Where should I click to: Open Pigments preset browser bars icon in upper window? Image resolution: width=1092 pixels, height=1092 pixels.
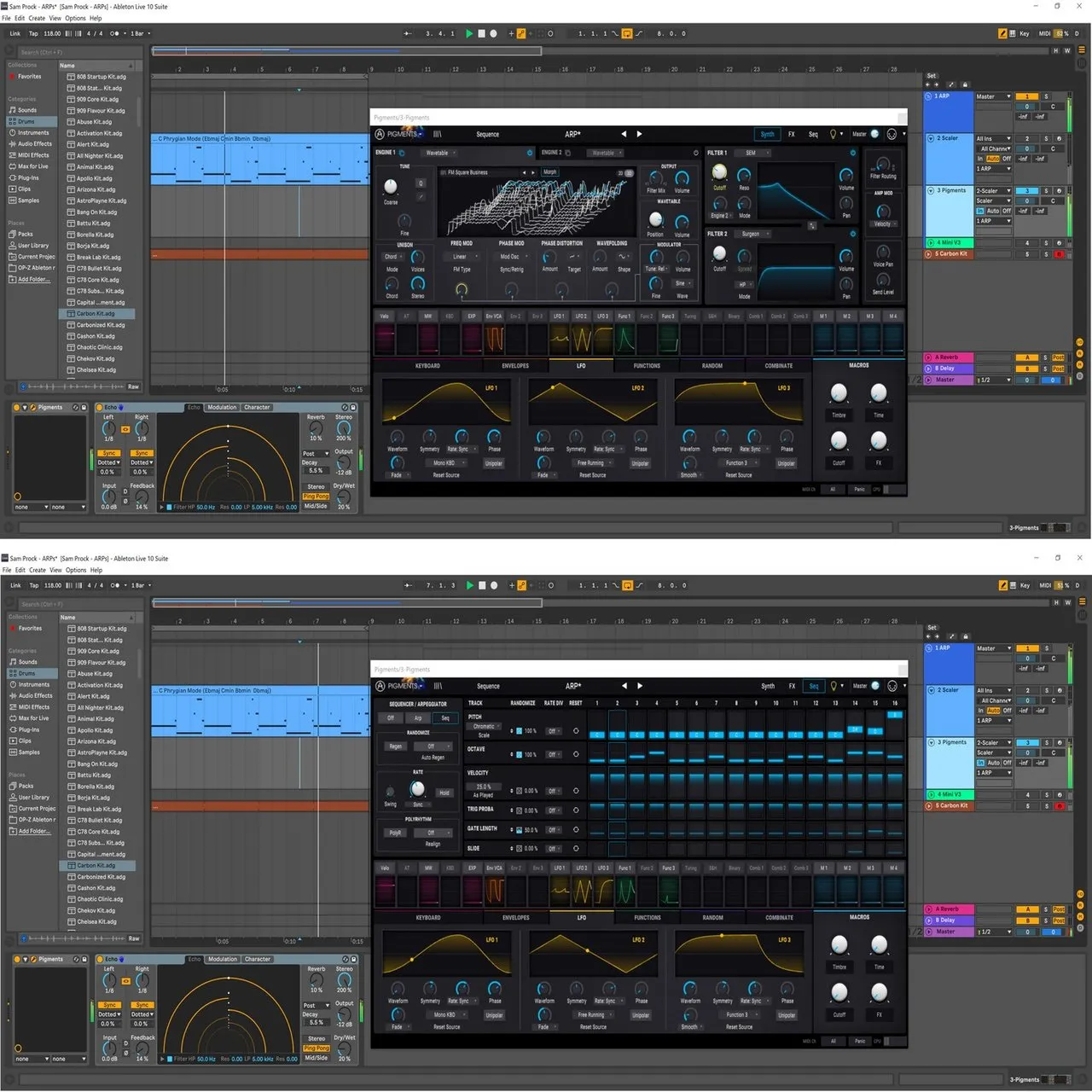click(438, 134)
